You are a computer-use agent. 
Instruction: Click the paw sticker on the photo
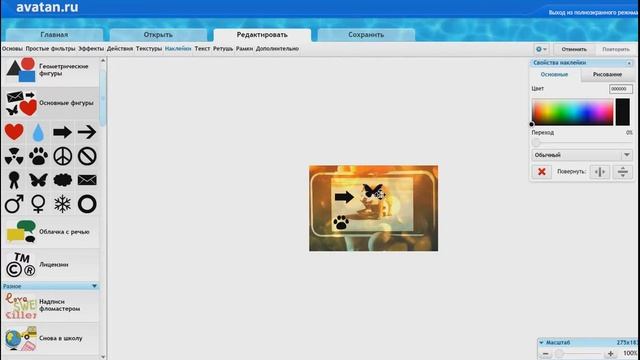pos(341,222)
